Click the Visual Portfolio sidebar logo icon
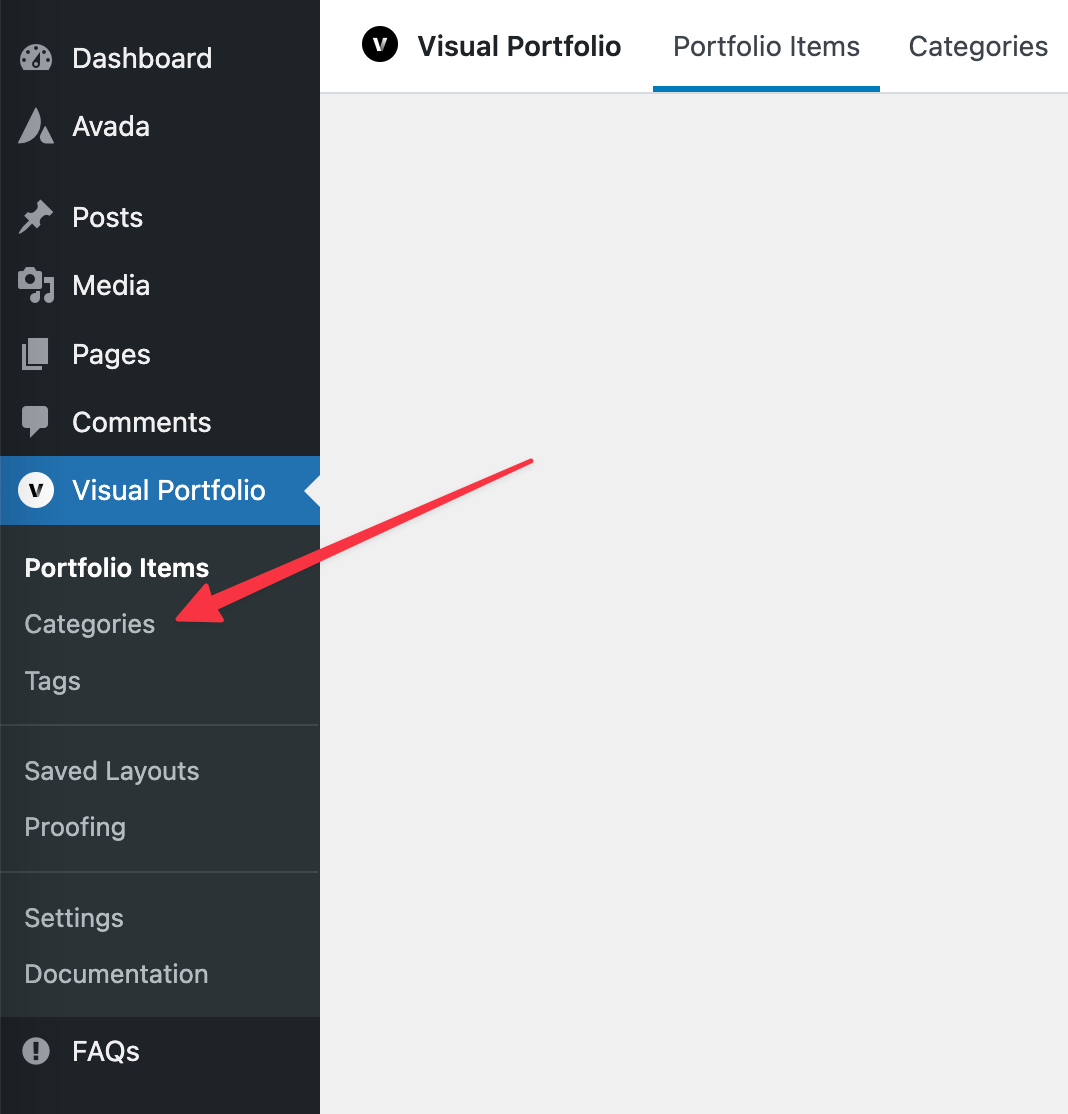 coord(36,490)
